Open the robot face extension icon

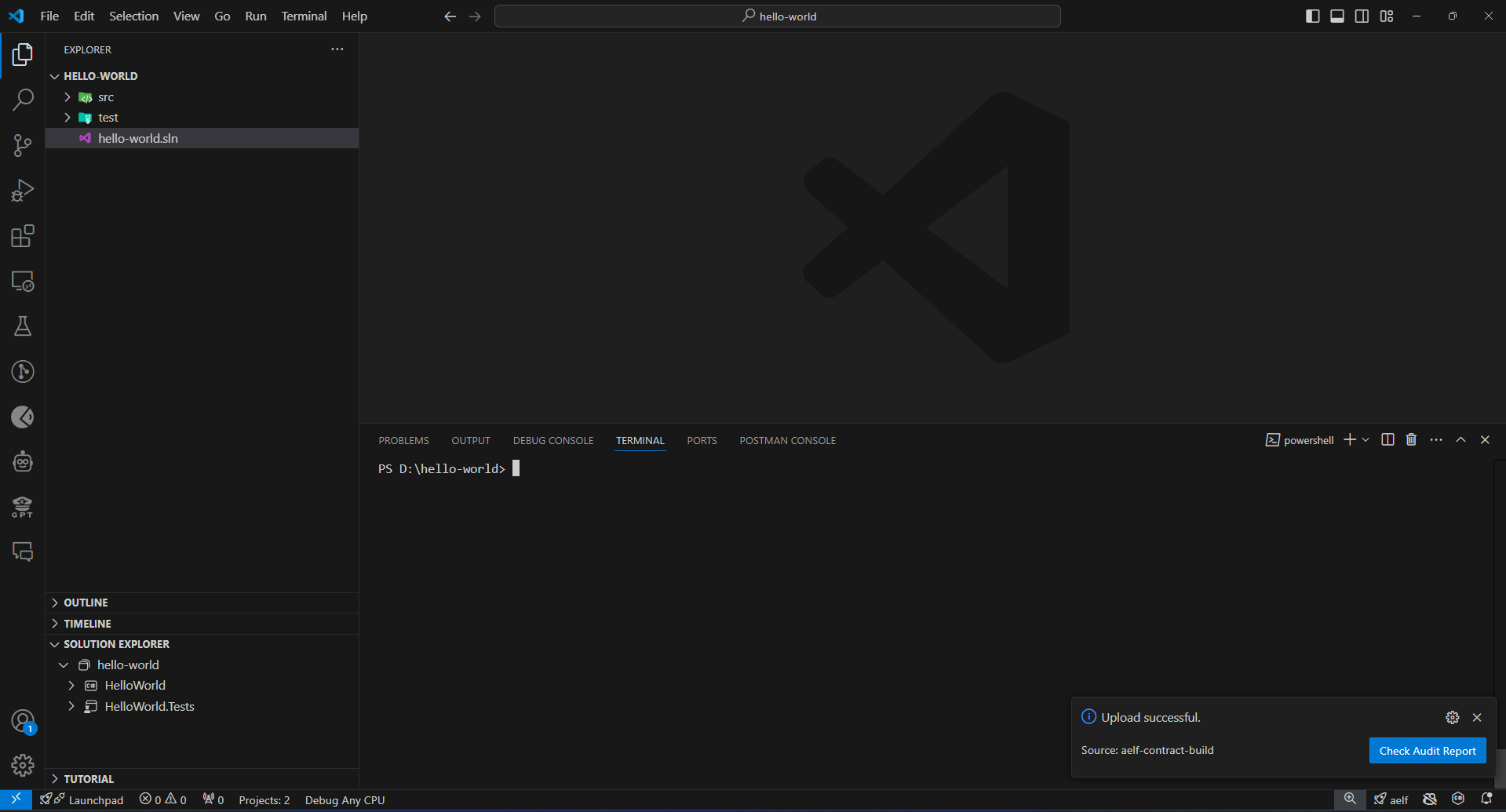click(23, 462)
